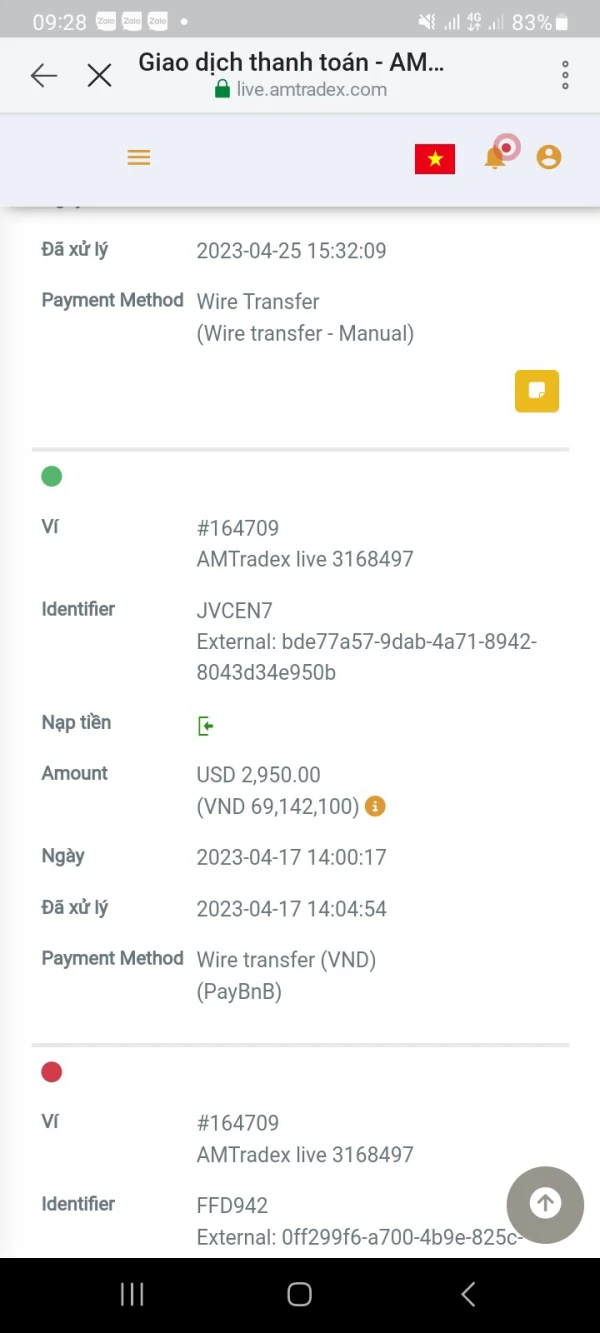Open the user account profile icon

549,157
